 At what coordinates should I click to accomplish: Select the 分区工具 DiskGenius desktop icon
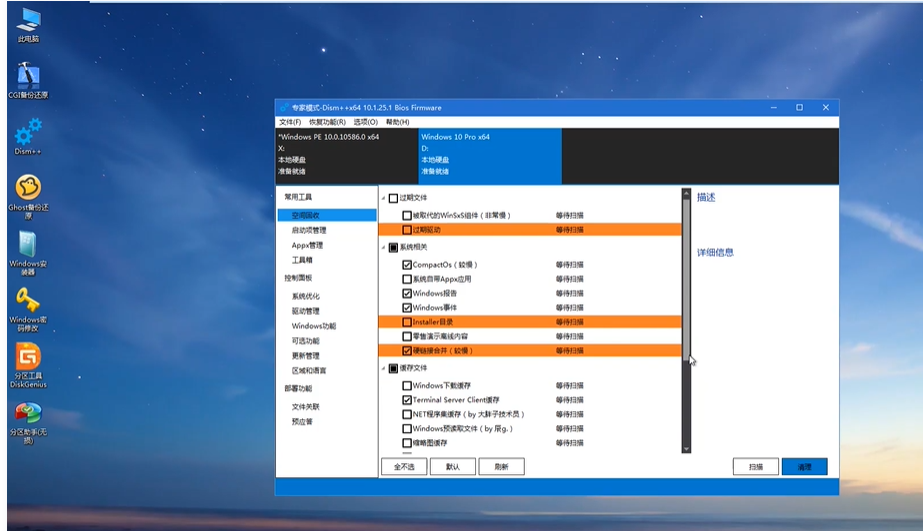tap(28, 366)
